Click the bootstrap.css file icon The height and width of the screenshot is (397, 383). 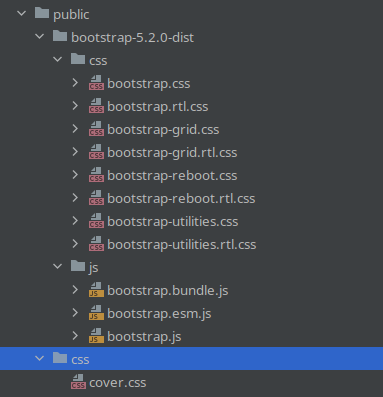(96, 83)
